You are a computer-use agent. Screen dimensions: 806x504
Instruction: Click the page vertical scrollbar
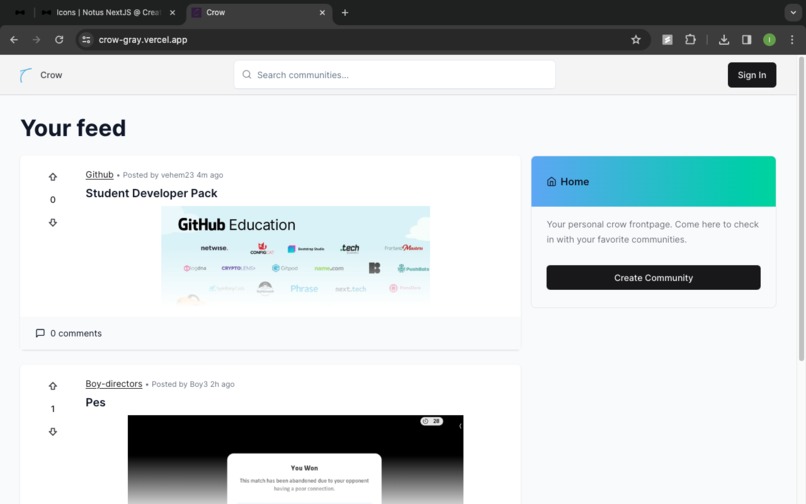tap(801, 208)
